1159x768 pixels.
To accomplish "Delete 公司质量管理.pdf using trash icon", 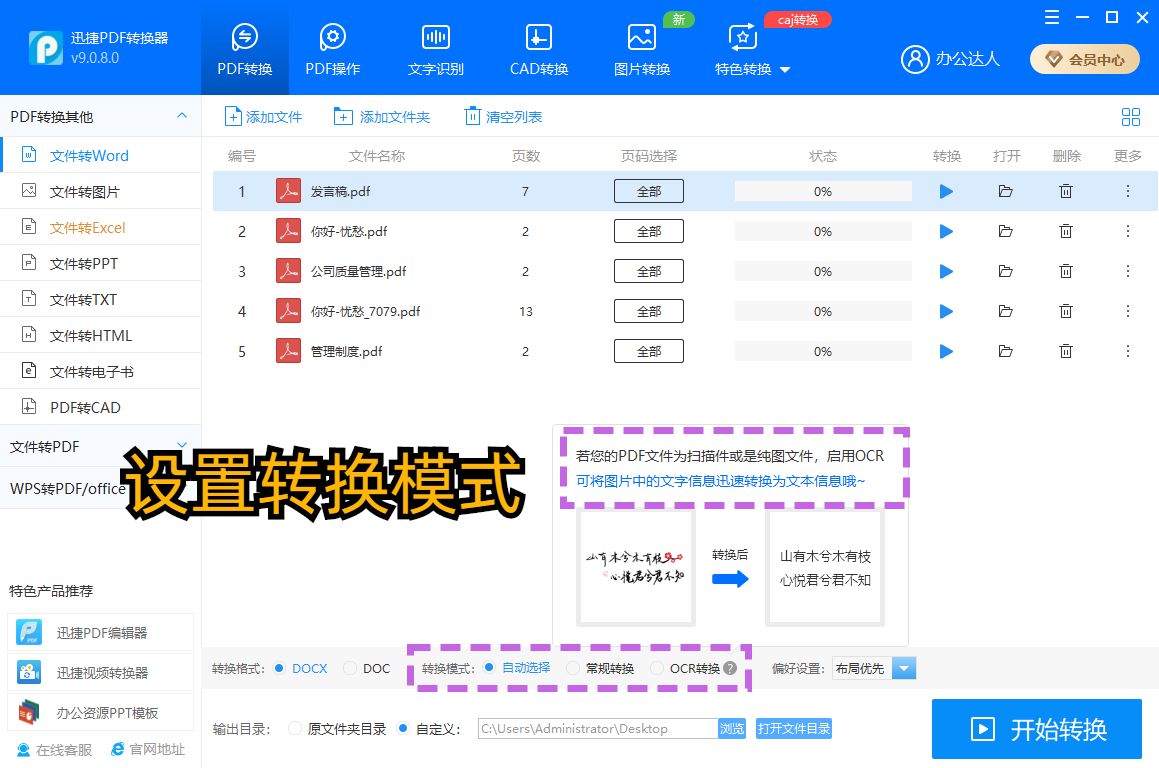I will (x=1066, y=271).
